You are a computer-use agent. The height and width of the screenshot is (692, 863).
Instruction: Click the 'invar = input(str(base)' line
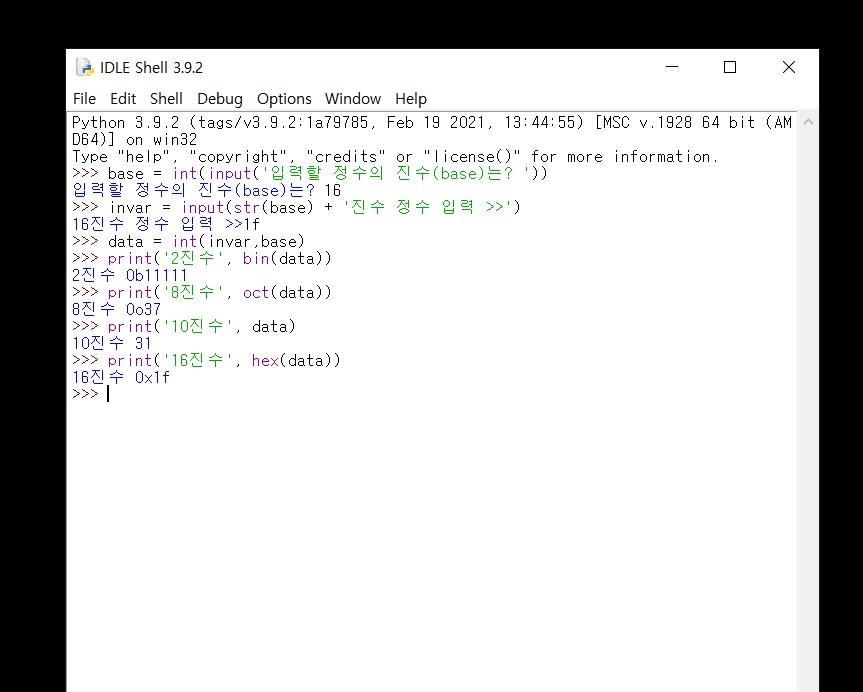pos(296,208)
